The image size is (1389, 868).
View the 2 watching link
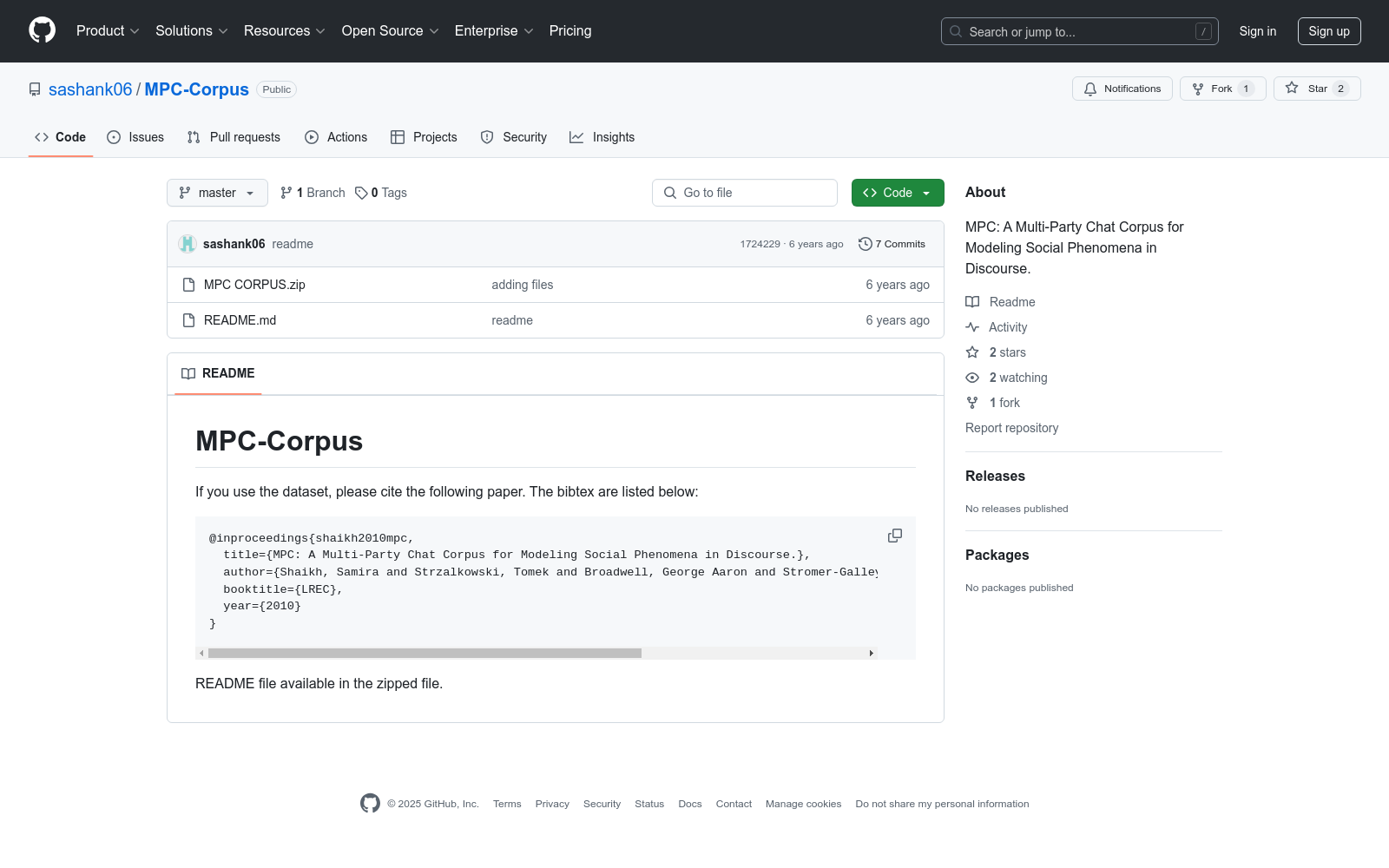tap(1007, 378)
